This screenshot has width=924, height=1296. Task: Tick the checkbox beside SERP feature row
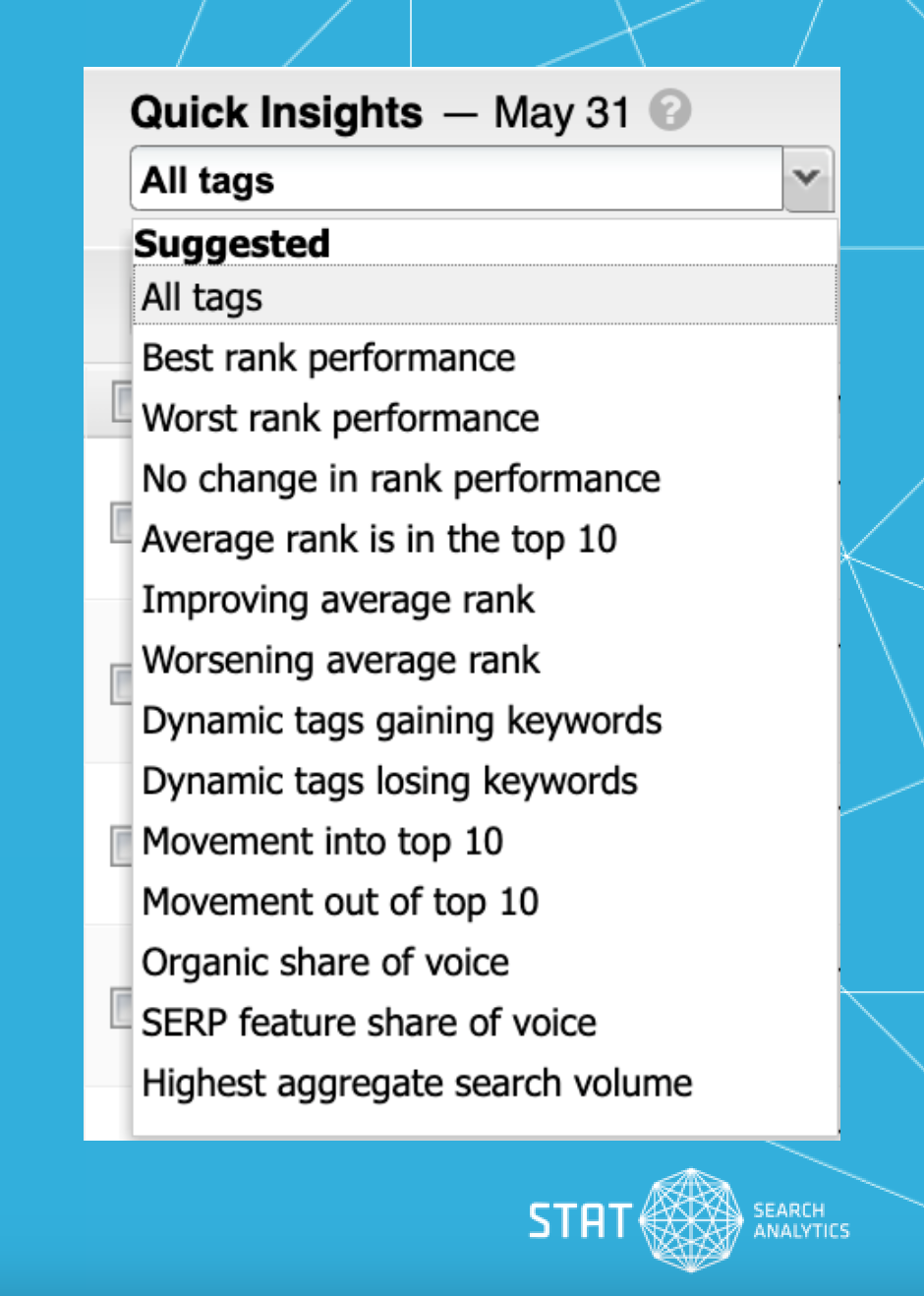coord(118,1006)
